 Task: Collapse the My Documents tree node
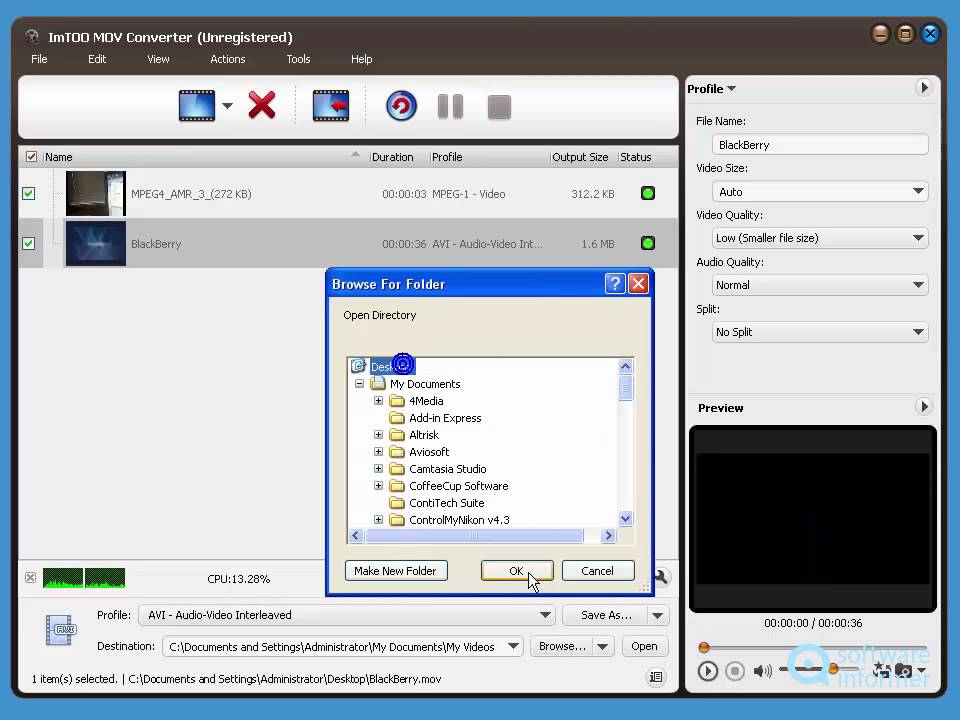point(359,384)
